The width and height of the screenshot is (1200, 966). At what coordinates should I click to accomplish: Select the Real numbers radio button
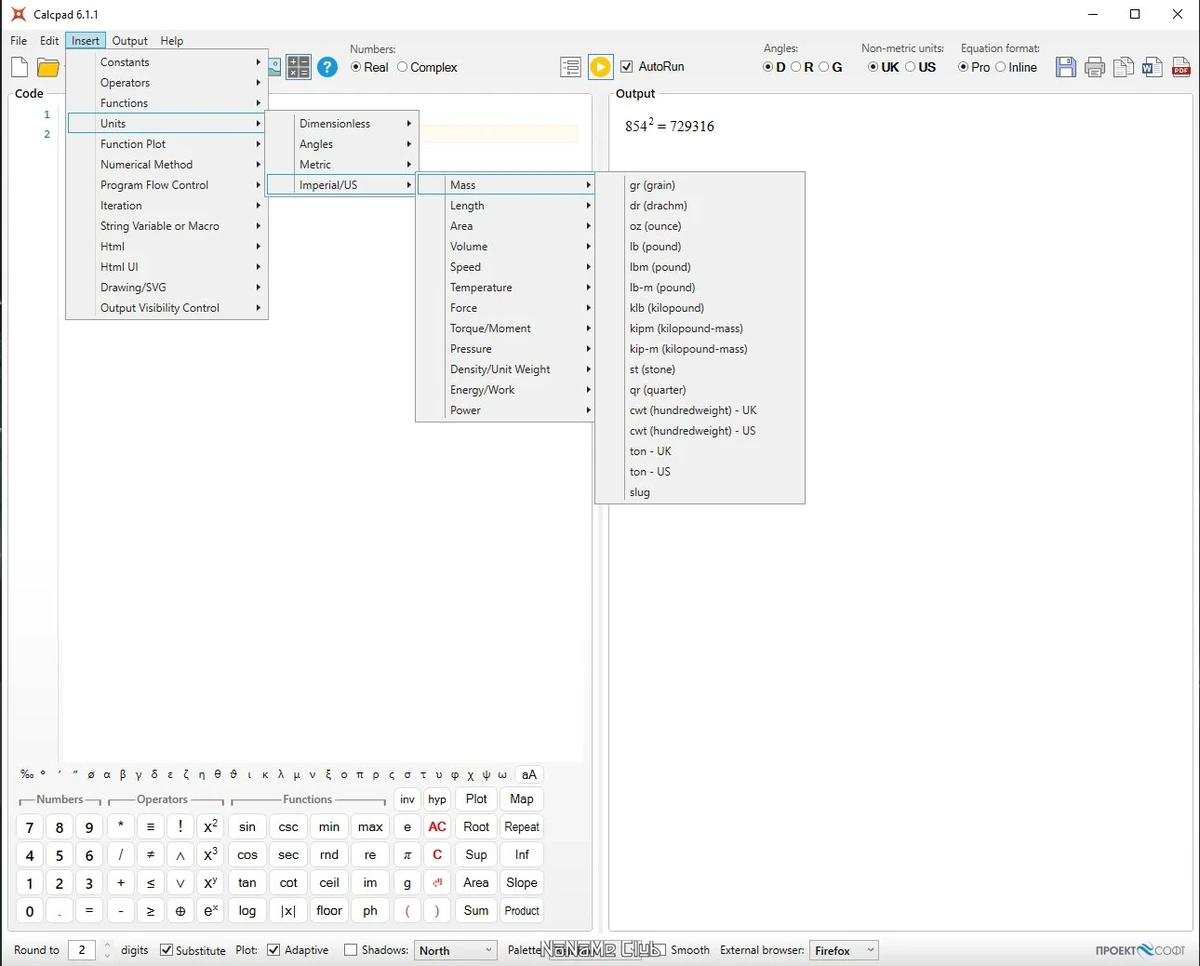click(369, 67)
